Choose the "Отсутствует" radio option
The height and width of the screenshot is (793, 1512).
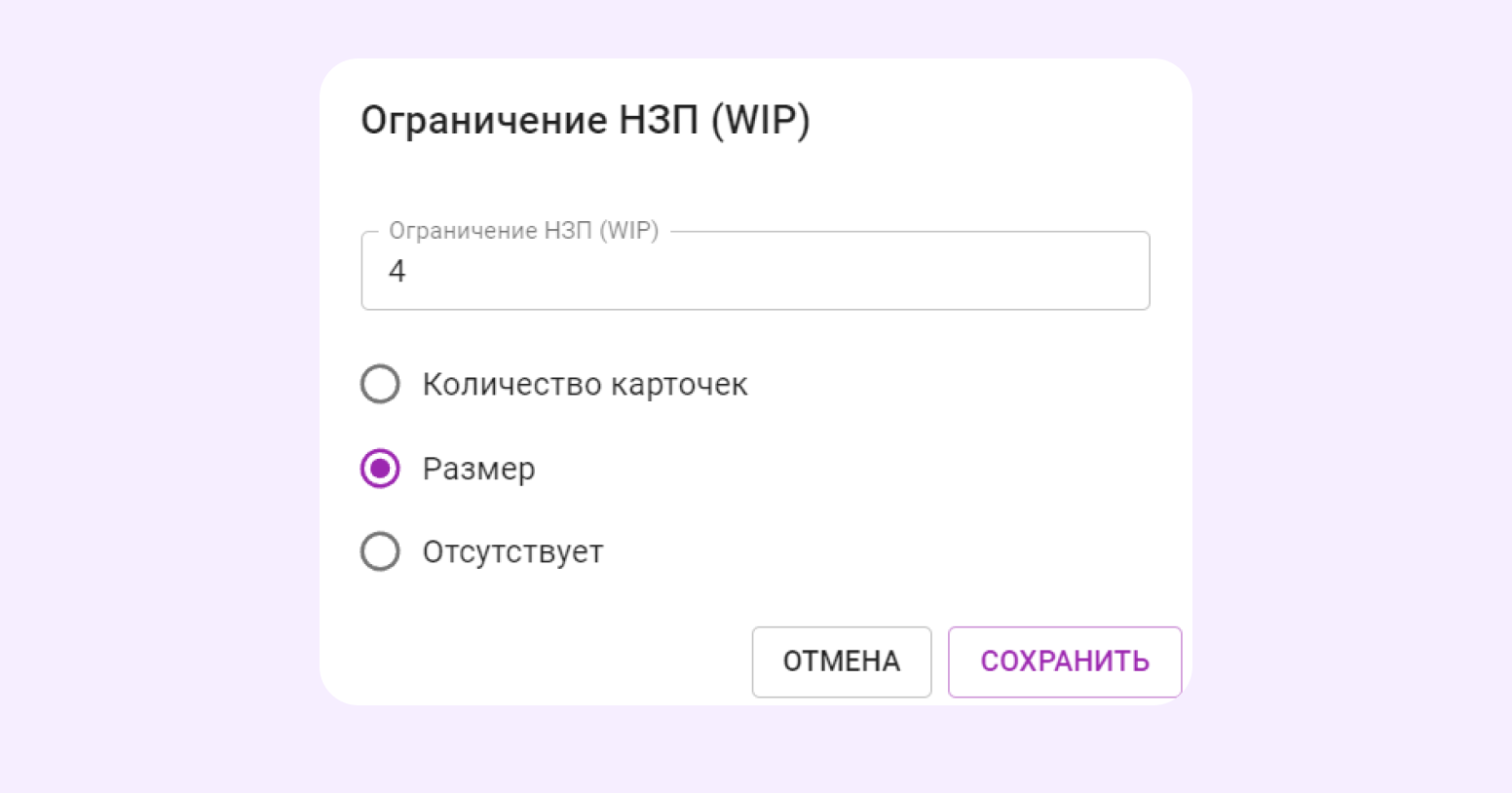380,551
